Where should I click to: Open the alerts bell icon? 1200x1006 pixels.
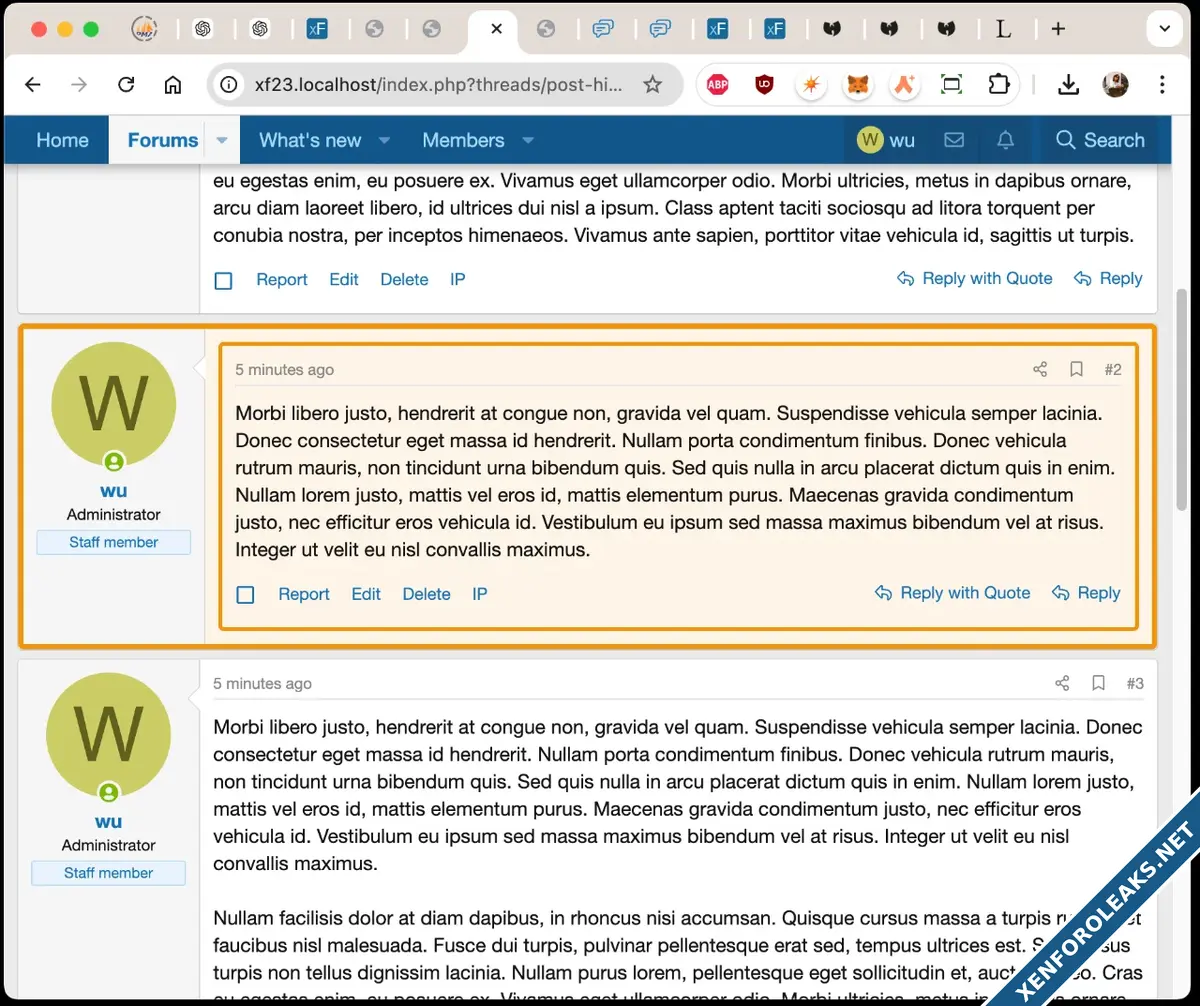tap(1005, 140)
